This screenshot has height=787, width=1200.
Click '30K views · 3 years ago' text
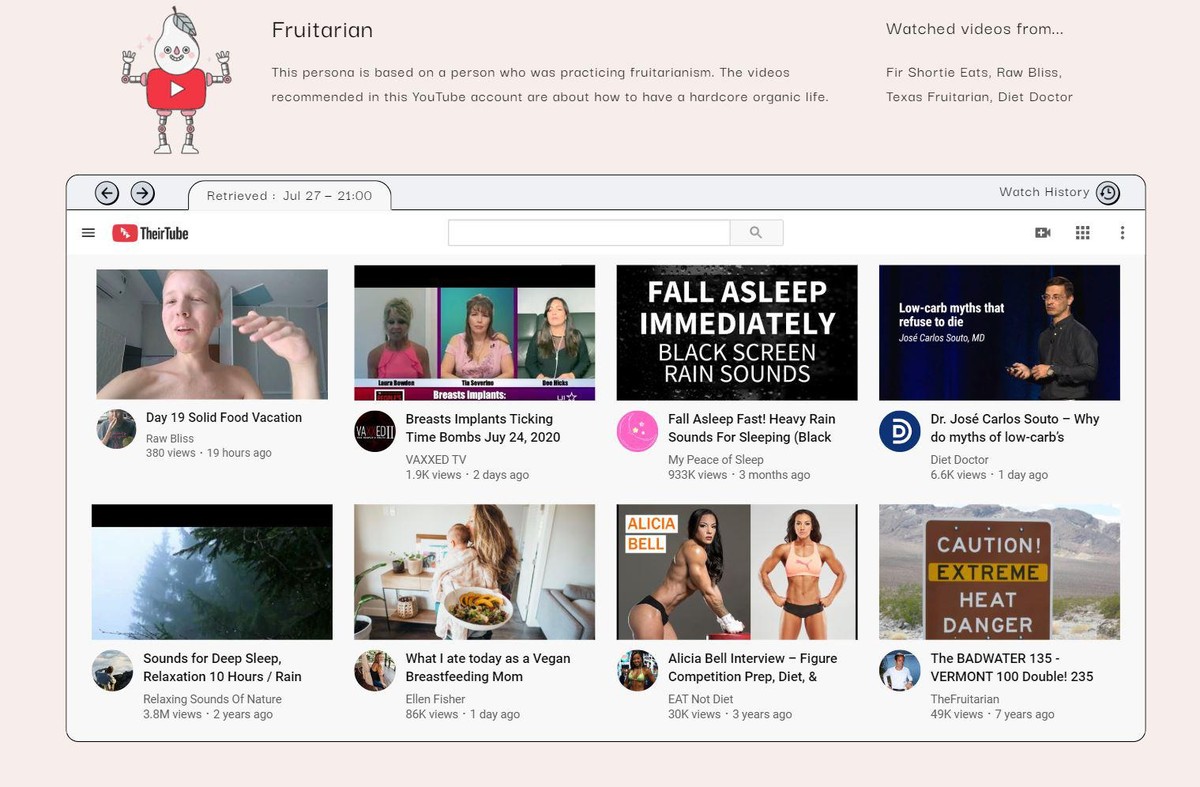click(730, 714)
